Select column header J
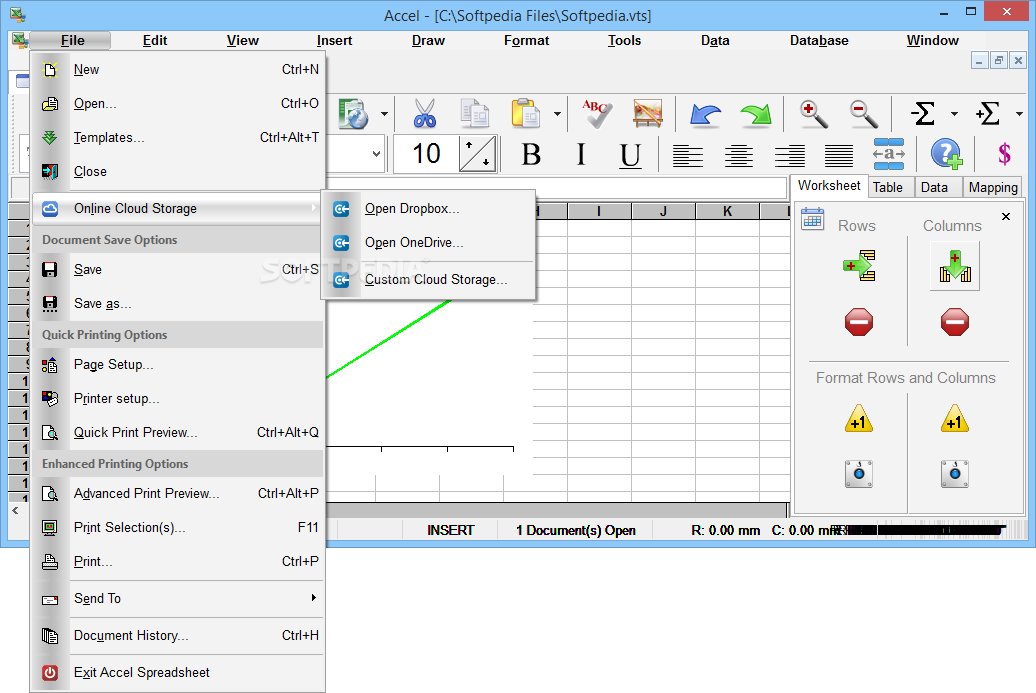The height and width of the screenshot is (693, 1036). coord(663,211)
